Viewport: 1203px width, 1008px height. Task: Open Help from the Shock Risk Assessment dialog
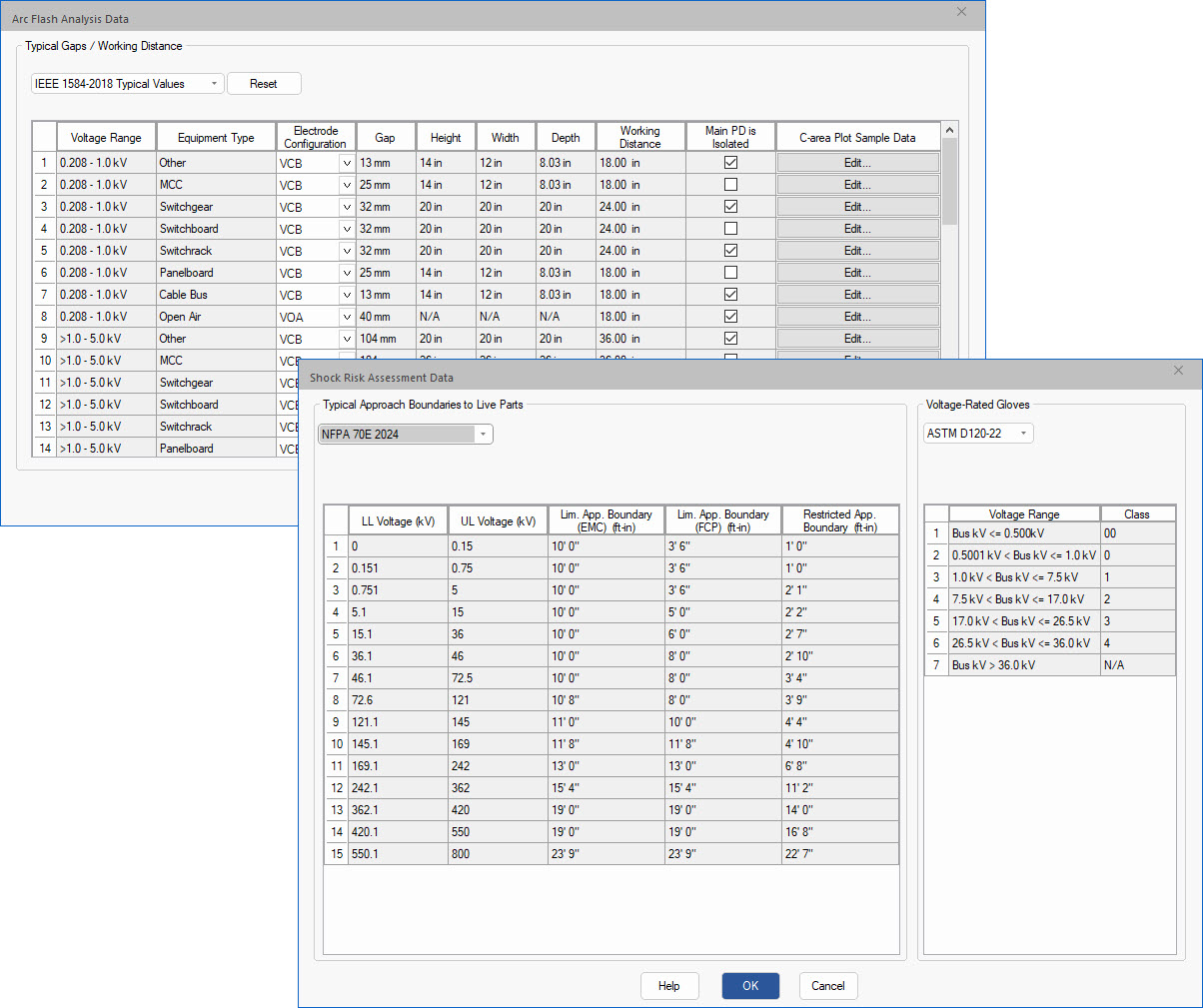point(669,986)
